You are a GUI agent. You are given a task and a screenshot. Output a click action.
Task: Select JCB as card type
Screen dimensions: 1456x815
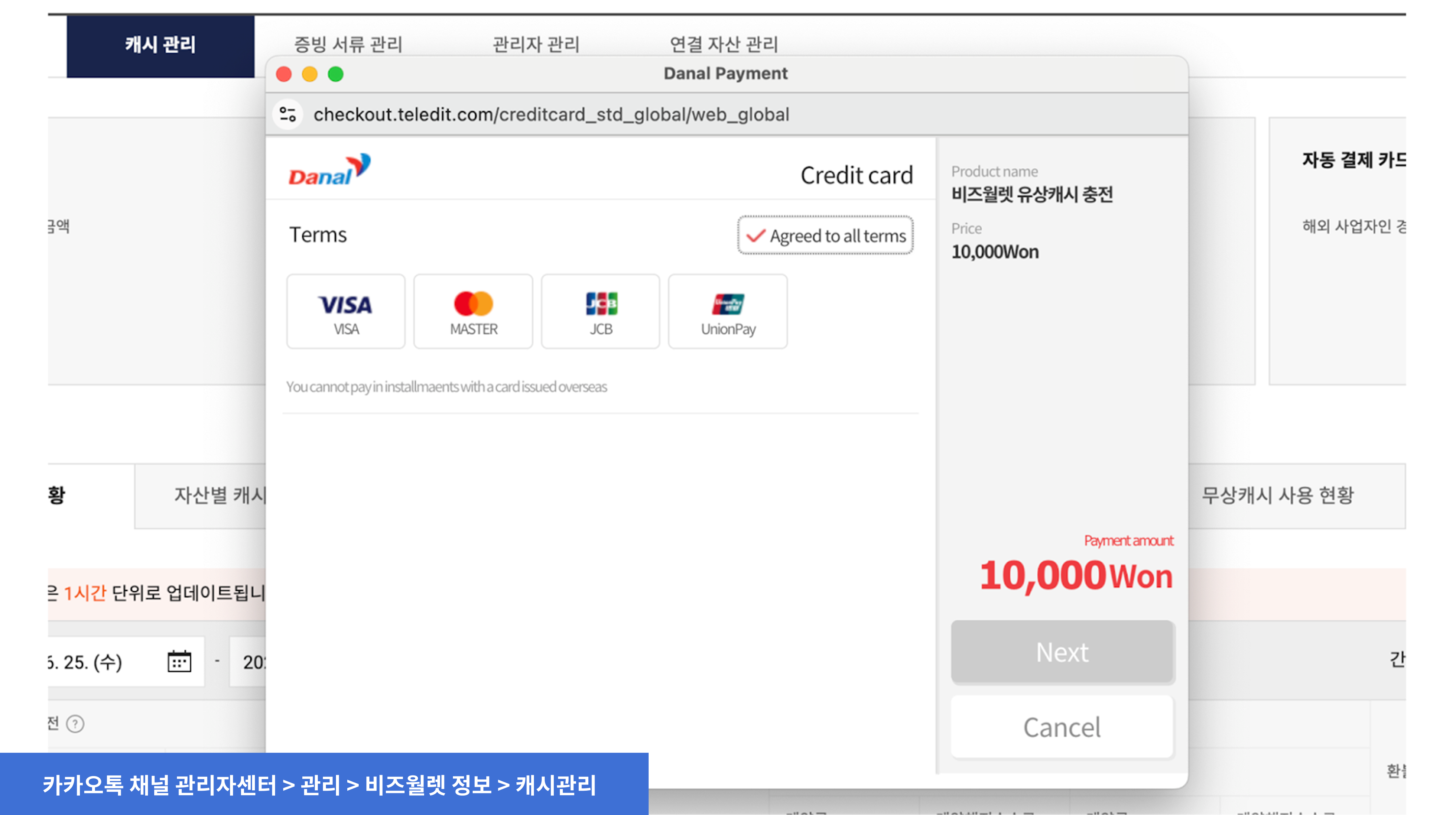point(600,312)
